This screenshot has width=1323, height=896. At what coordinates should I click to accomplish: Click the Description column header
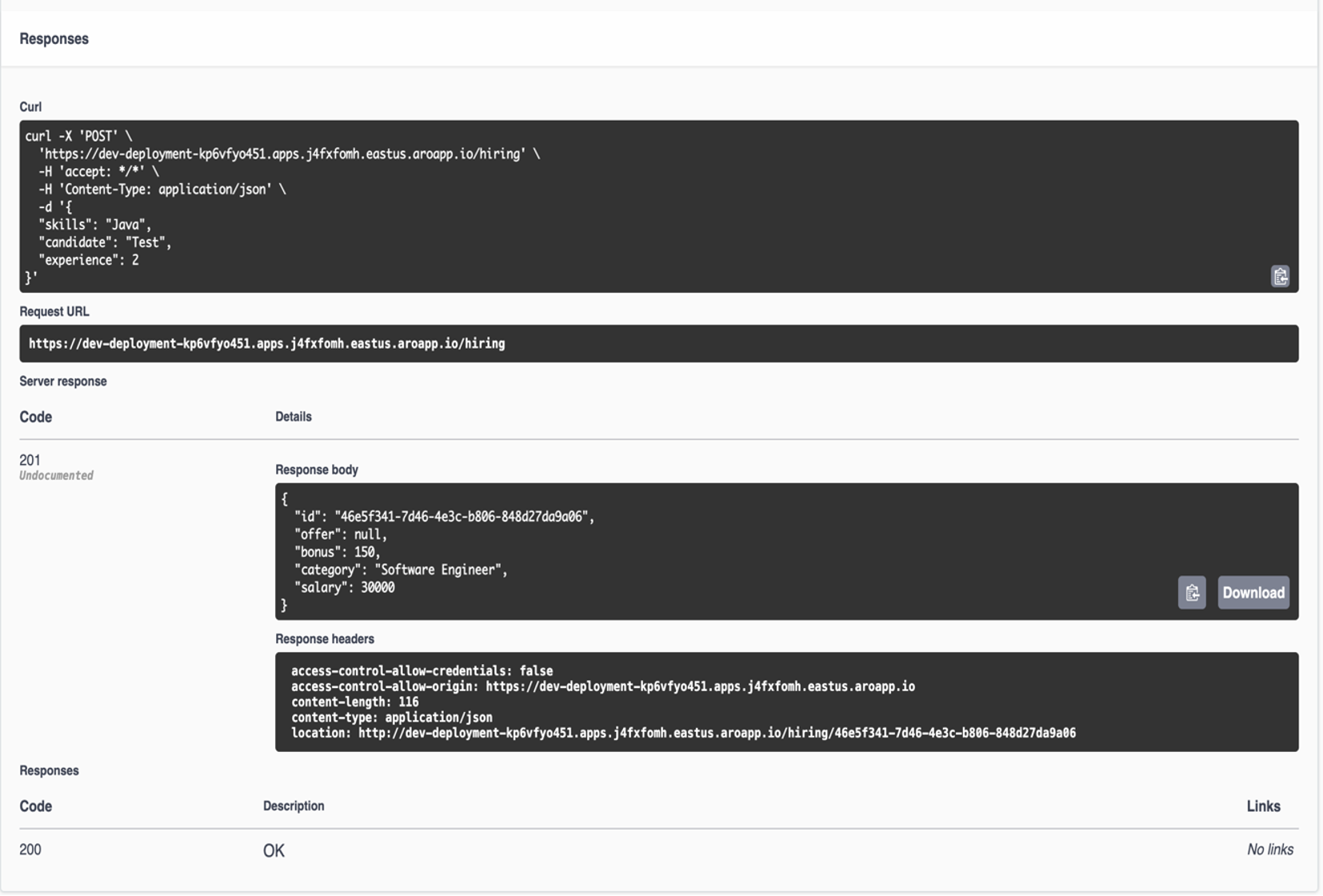tap(294, 806)
